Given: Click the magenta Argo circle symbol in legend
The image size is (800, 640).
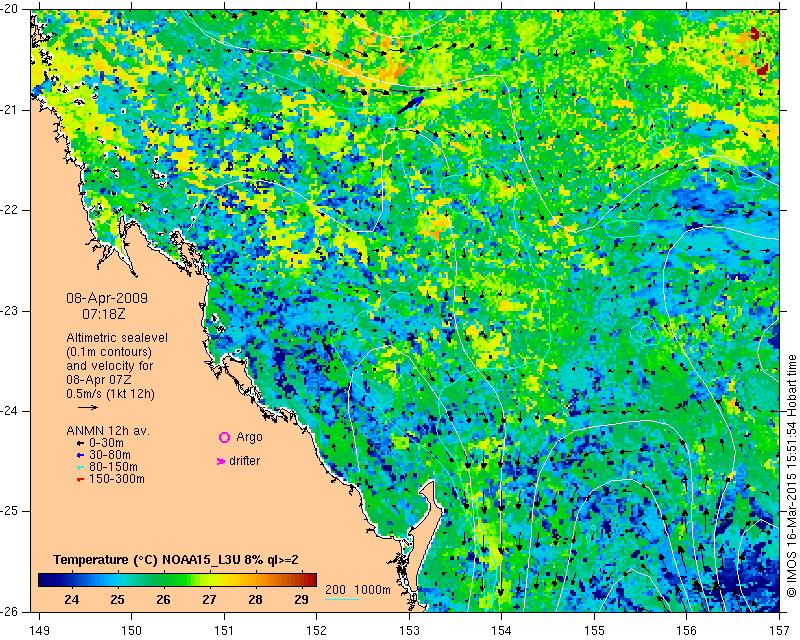Looking at the screenshot, I should [224, 437].
